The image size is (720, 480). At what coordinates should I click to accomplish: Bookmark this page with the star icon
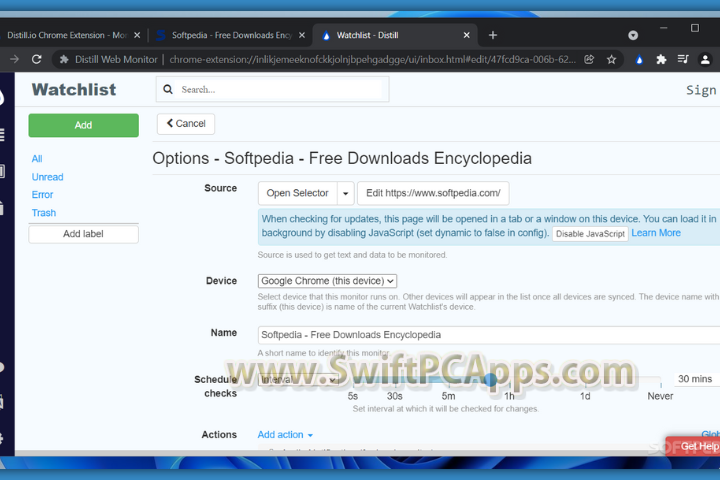(611, 59)
